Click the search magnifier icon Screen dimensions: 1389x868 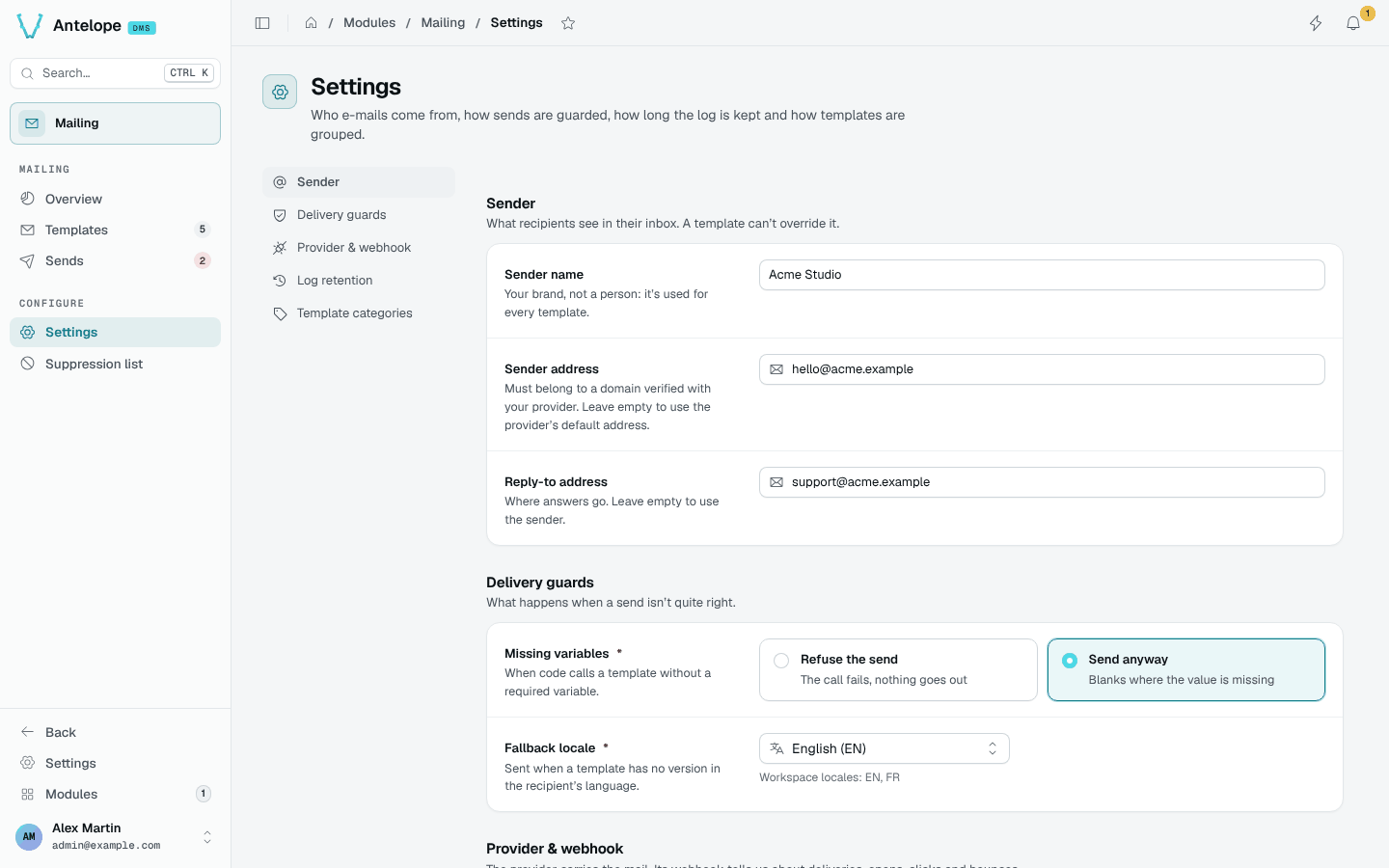(27, 73)
